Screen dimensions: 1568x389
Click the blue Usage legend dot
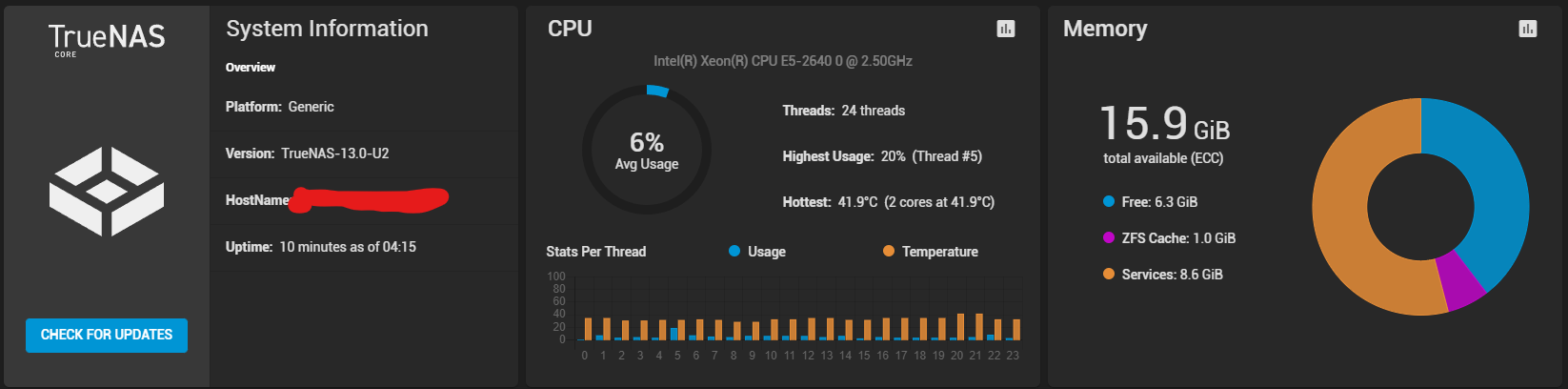click(734, 252)
